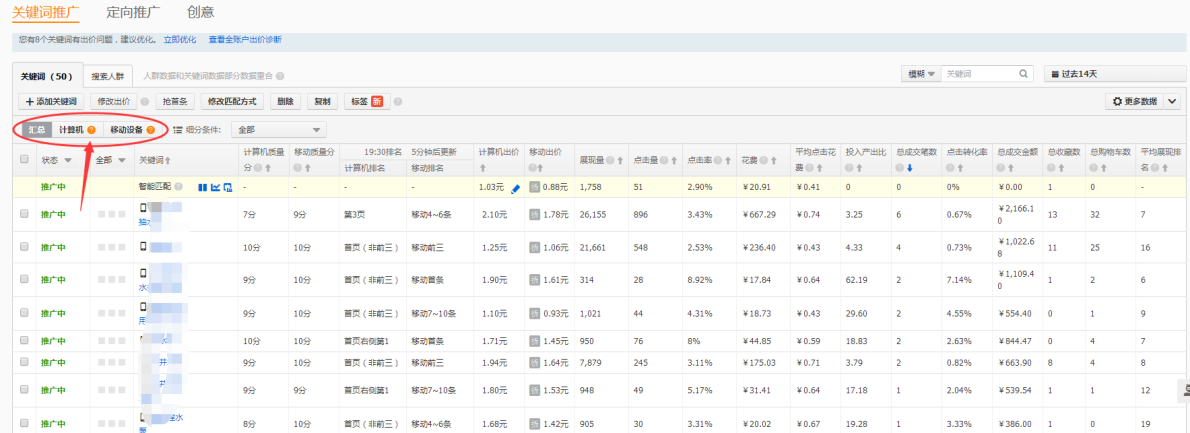The width and height of the screenshot is (1190, 433).
Task: Switch to the 定向推广 top tab
Action: (x=131, y=12)
